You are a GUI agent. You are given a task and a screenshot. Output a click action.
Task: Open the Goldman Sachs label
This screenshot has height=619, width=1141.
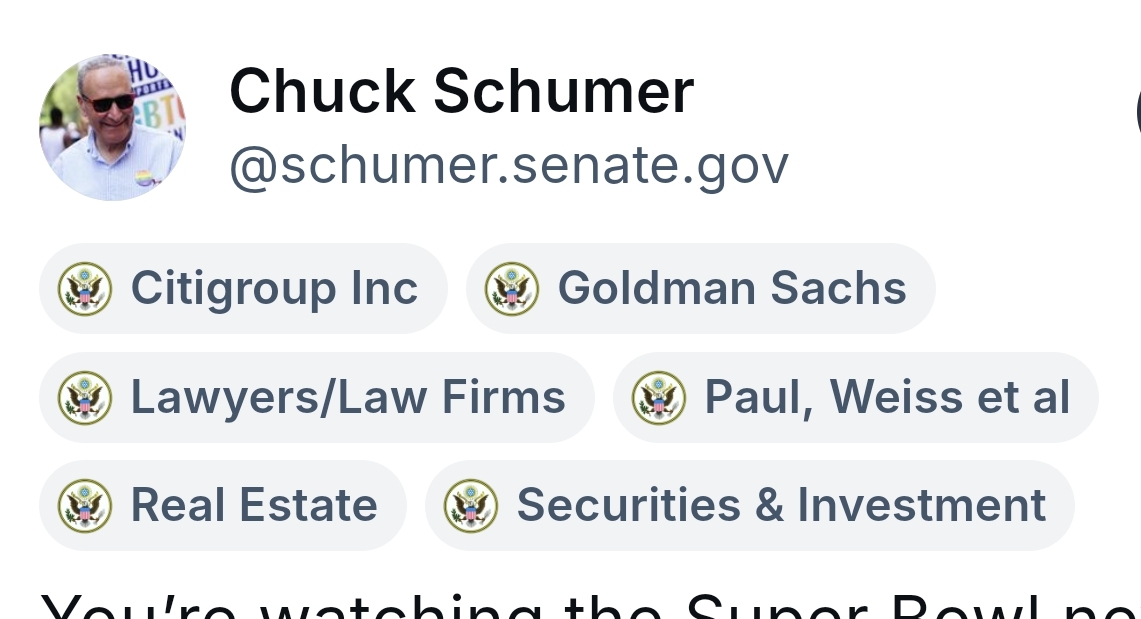731,289
